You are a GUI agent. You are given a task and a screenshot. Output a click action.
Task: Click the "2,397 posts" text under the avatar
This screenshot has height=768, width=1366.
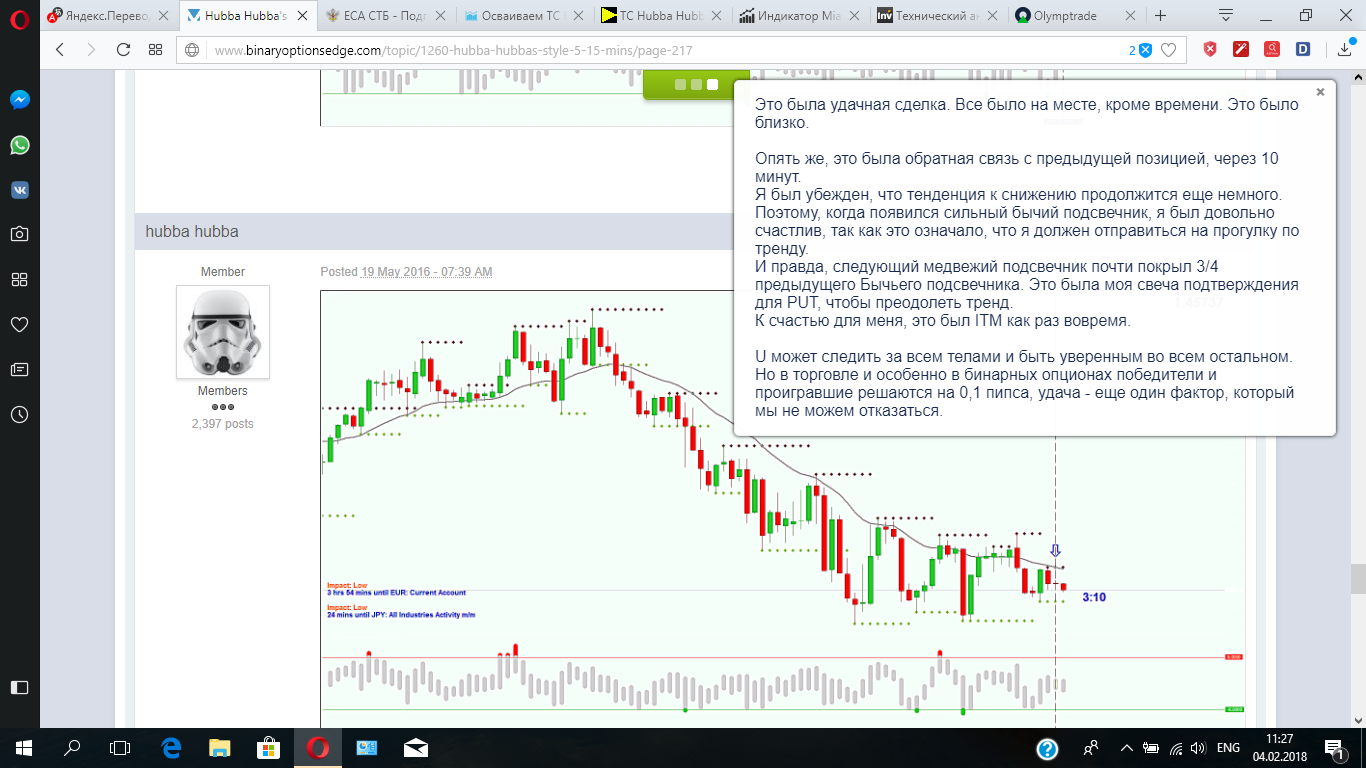click(x=223, y=424)
